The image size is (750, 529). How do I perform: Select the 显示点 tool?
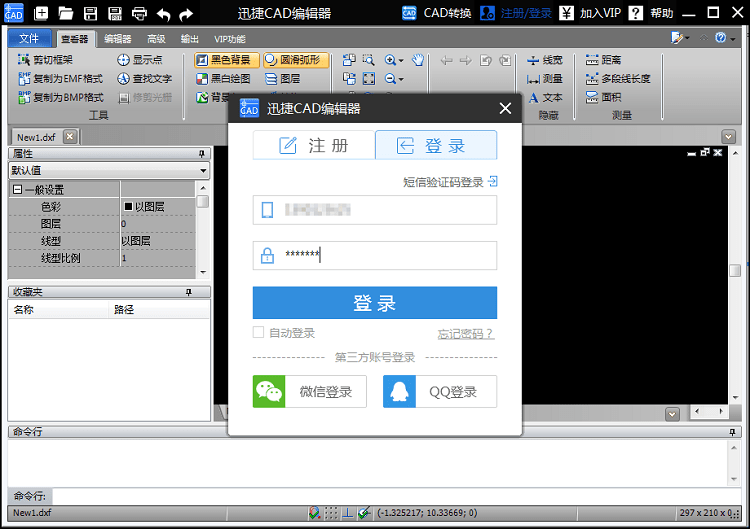tap(140, 60)
